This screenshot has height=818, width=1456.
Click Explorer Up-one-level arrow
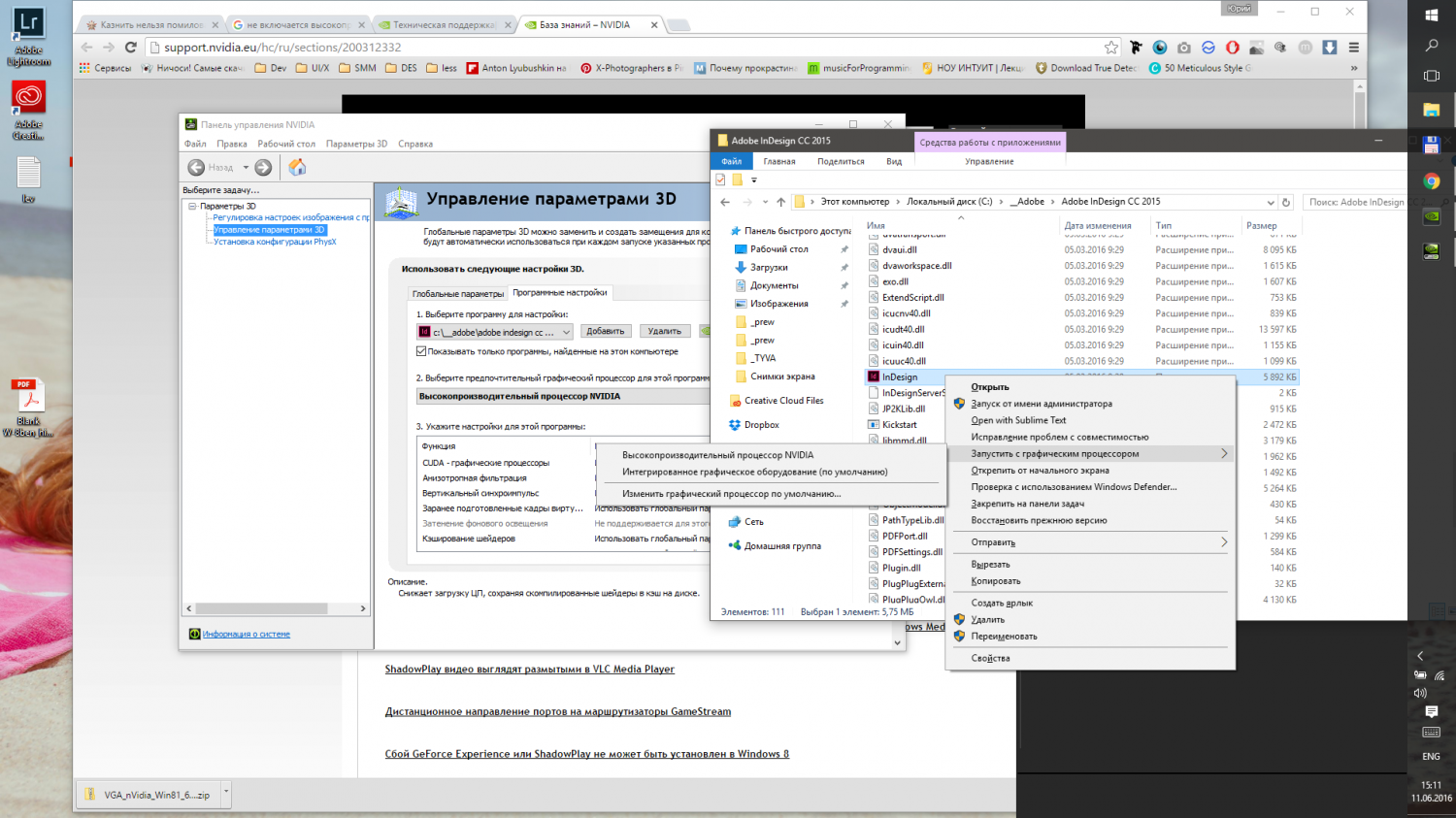pos(780,202)
